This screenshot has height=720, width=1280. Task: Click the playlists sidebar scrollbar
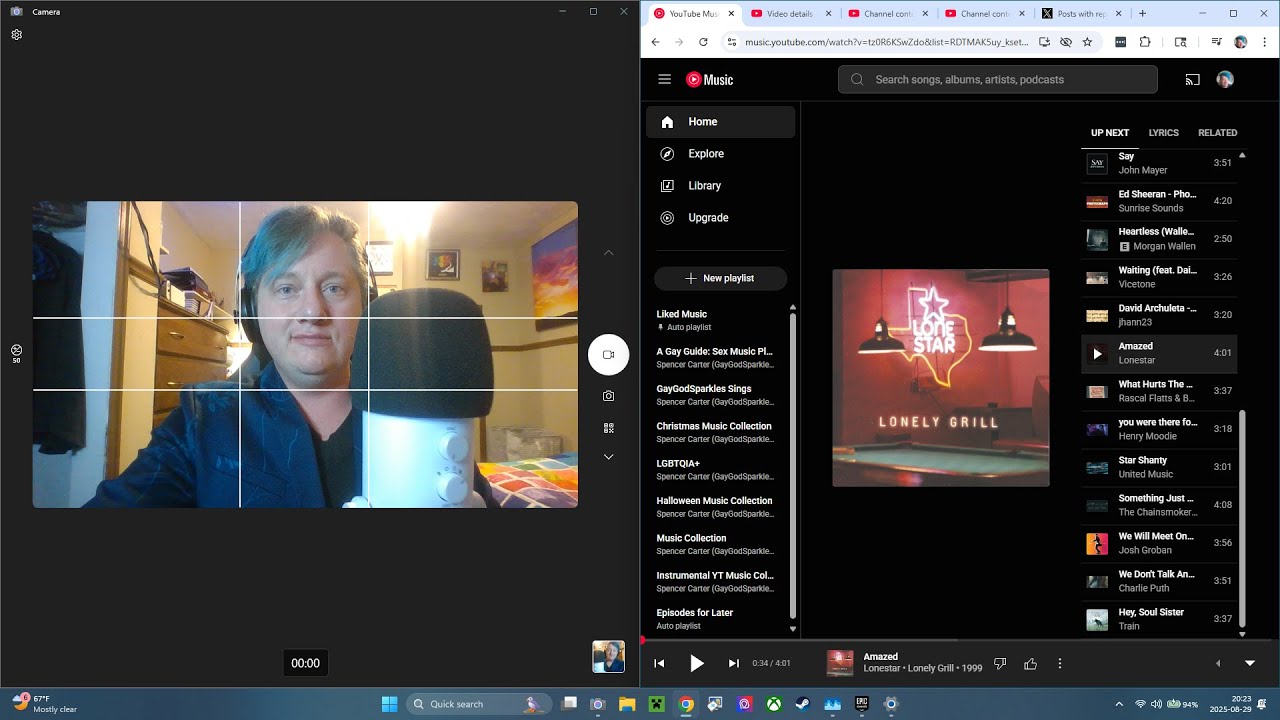tap(793, 465)
